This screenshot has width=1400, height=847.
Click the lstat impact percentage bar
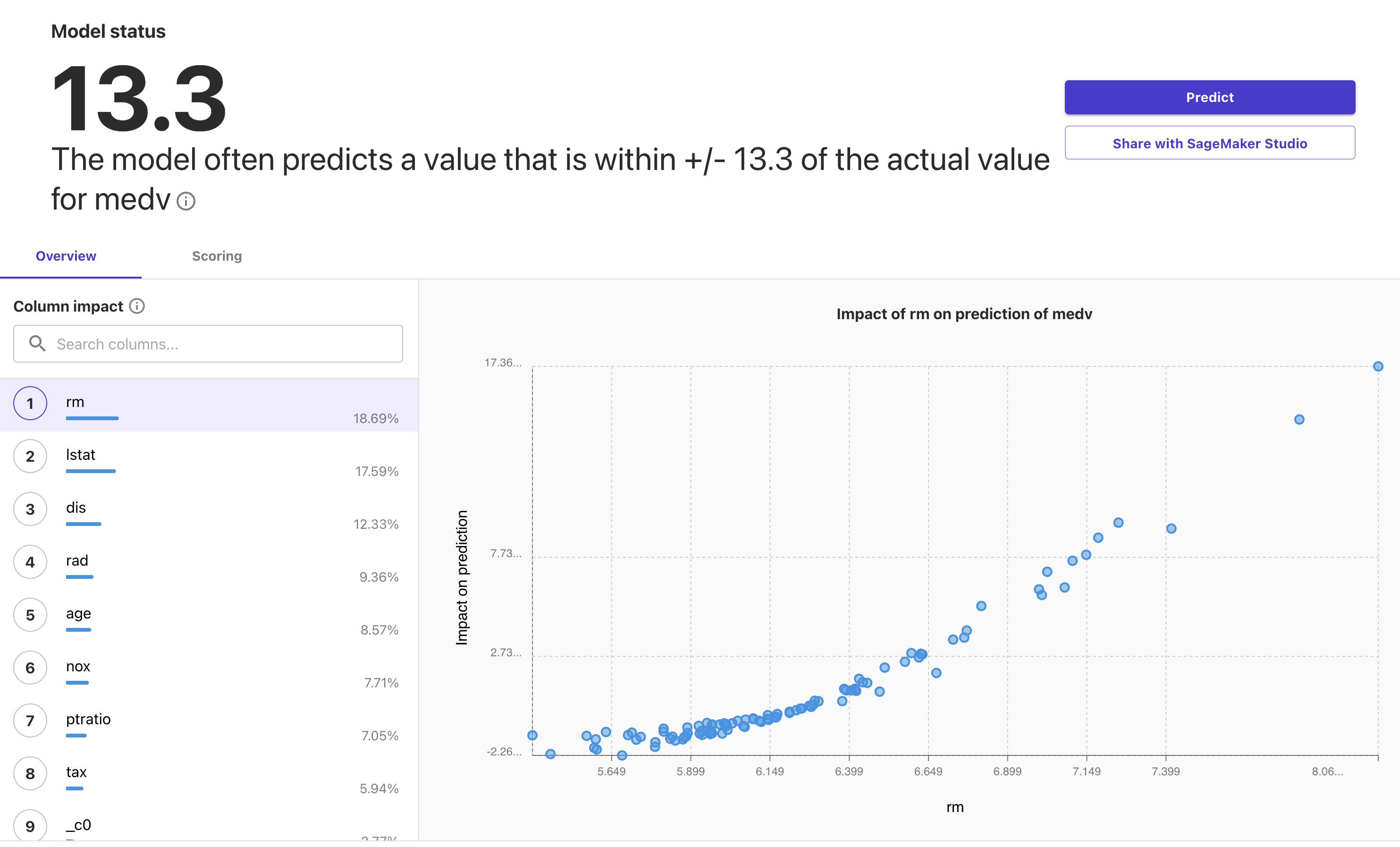coord(91,471)
